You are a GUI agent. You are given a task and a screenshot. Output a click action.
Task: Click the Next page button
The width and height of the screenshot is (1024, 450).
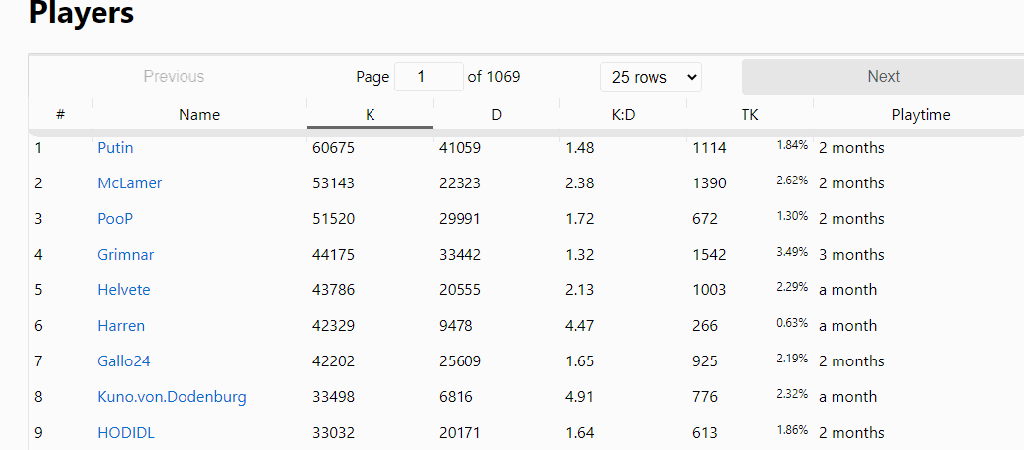coord(882,77)
